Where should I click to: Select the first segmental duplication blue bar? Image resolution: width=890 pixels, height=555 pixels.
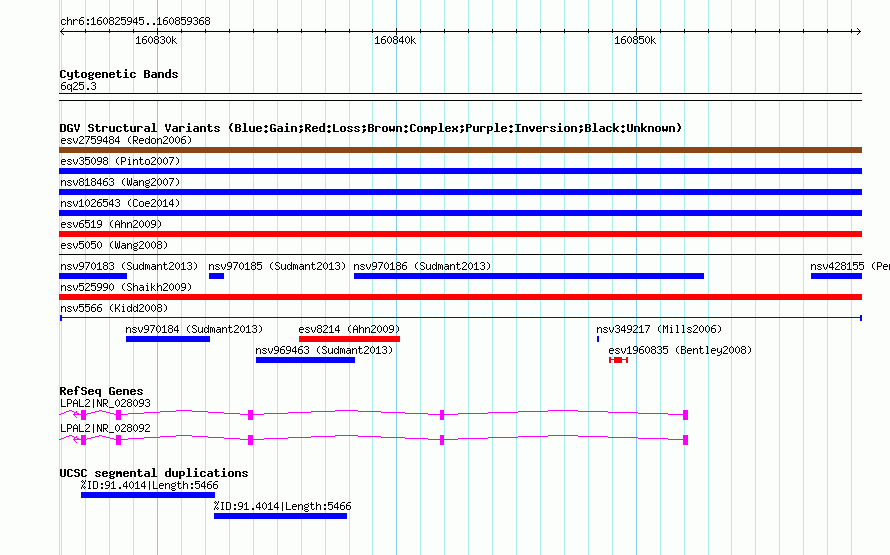pos(148,495)
